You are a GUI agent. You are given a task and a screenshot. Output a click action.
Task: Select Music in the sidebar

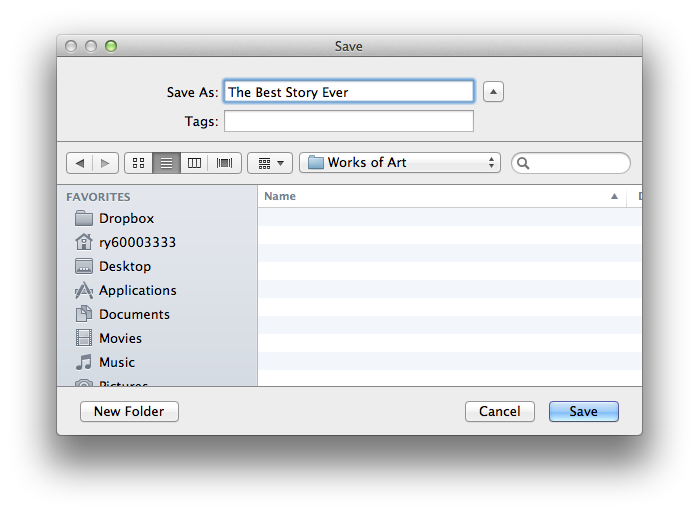pos(157,362)
